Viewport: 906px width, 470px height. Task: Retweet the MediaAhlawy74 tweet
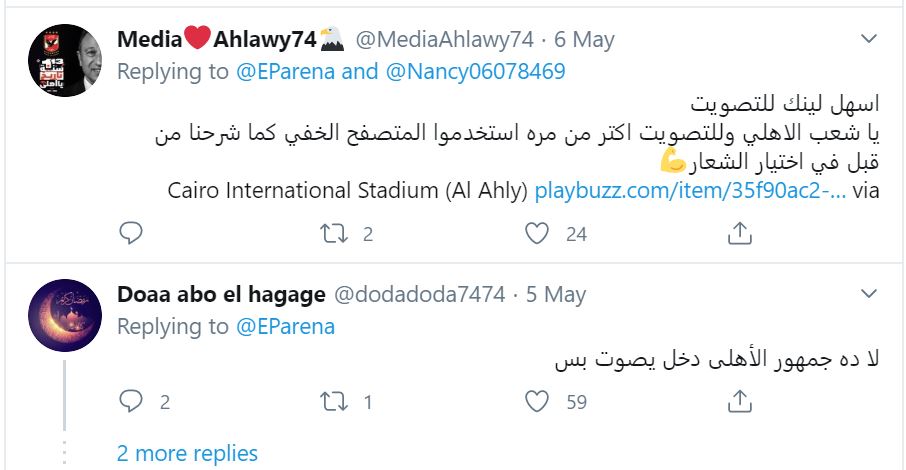333,234
